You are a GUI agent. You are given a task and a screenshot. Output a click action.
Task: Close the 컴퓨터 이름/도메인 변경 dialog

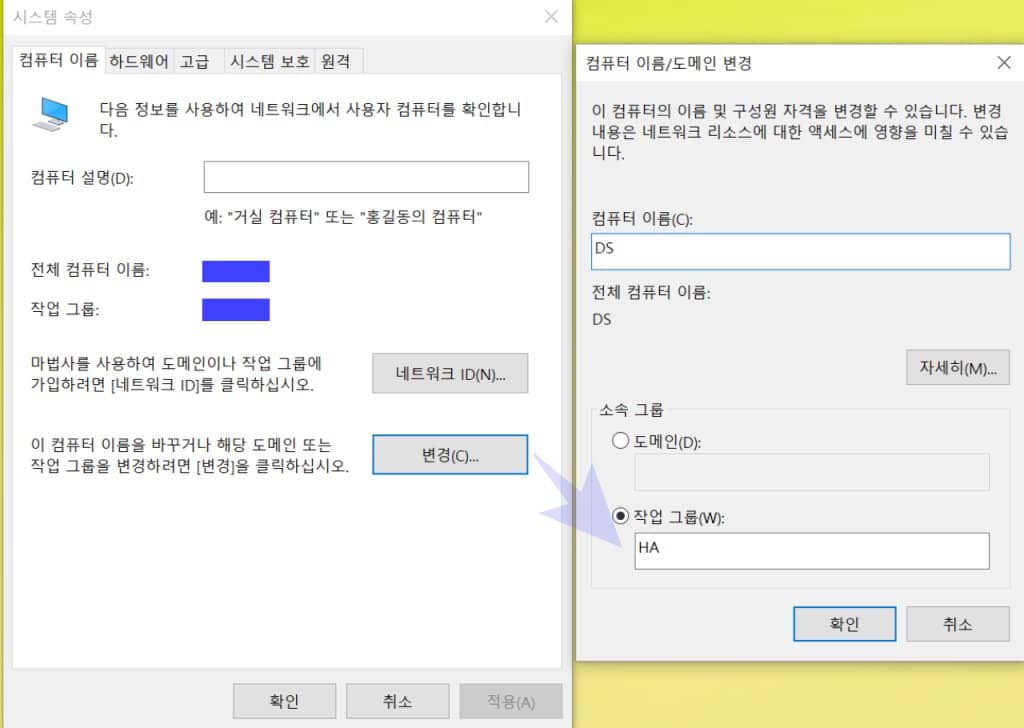[x=1004, y=63]
